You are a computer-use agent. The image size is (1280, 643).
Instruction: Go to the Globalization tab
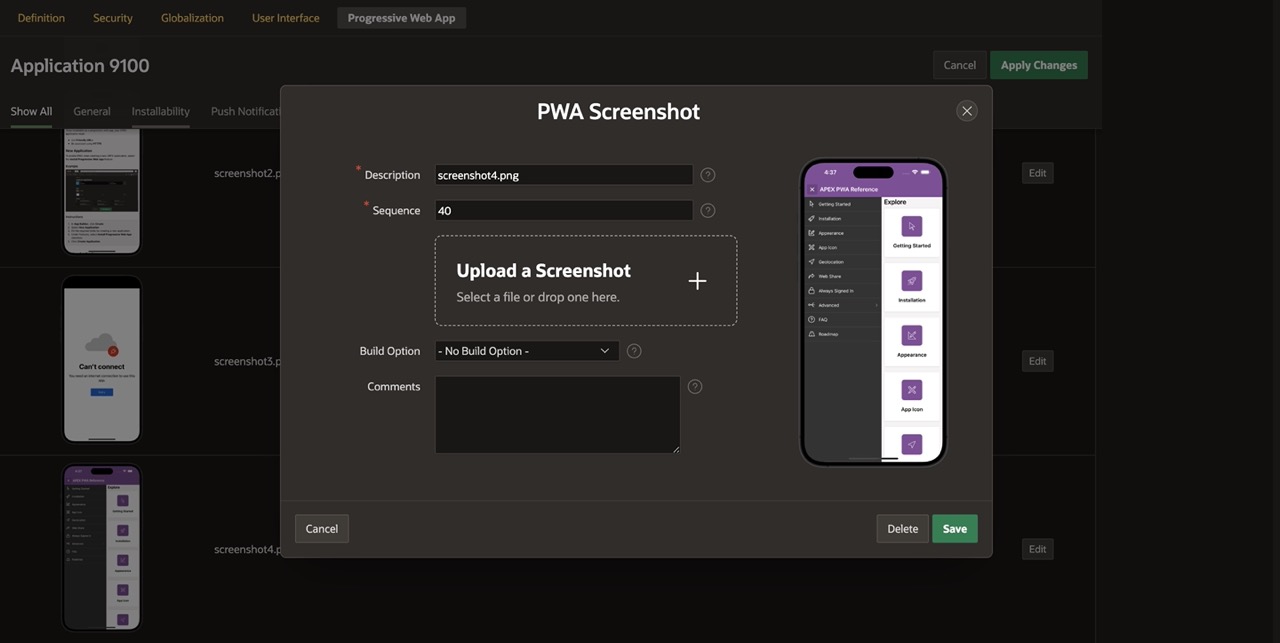192,18
